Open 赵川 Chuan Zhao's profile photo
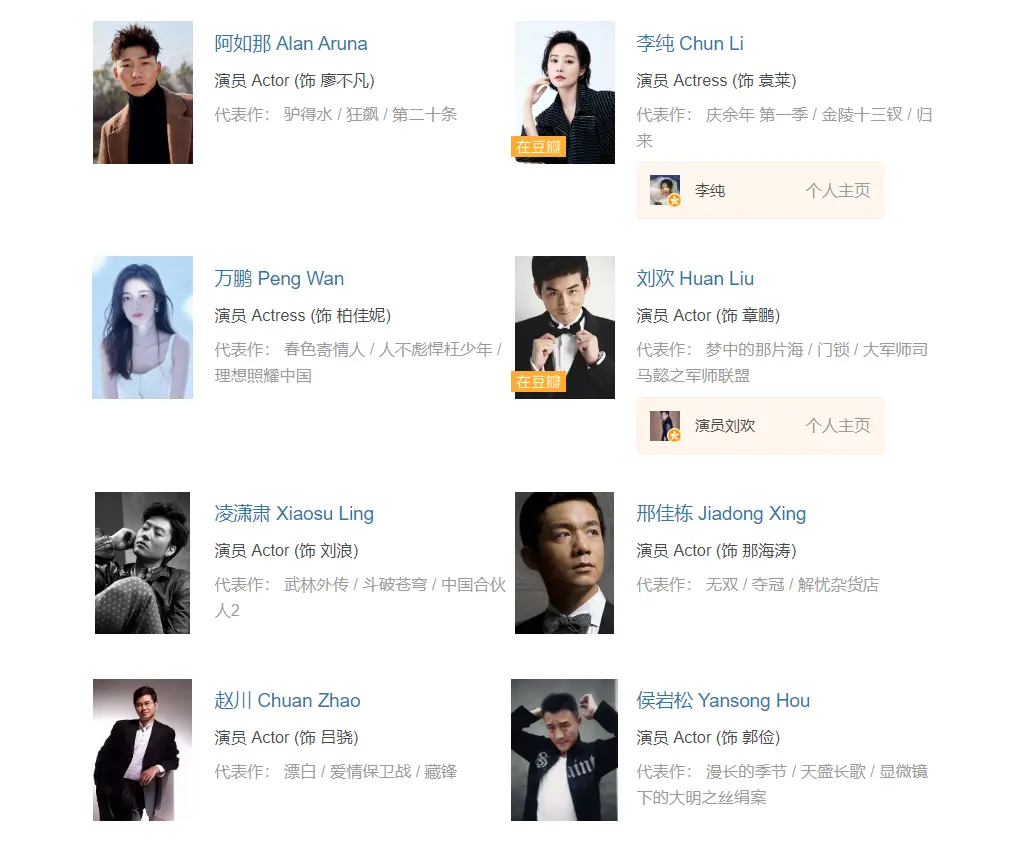 coord(142,750)
